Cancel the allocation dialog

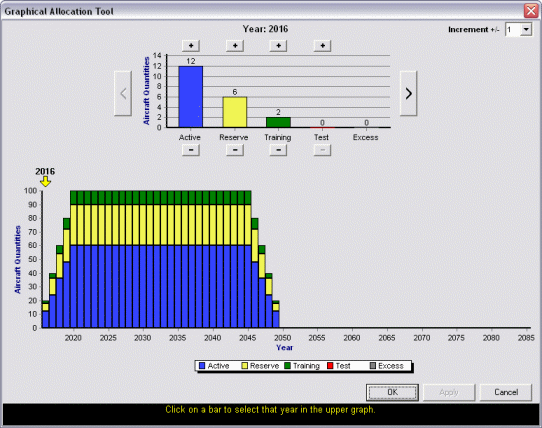pos(506,392)
